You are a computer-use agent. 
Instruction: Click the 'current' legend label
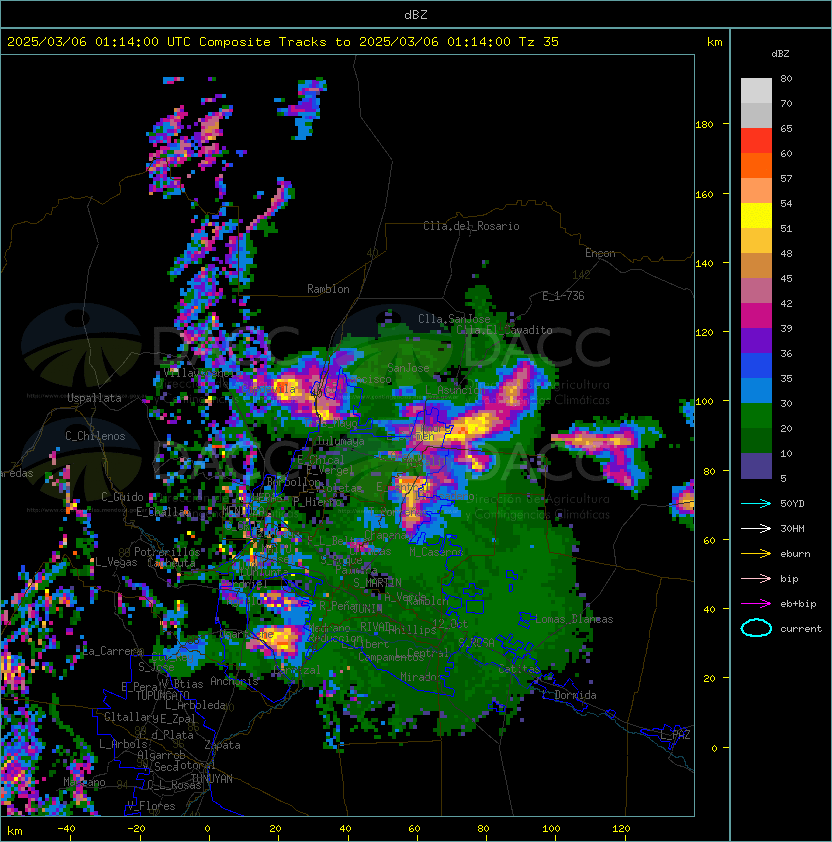[801, 629]
